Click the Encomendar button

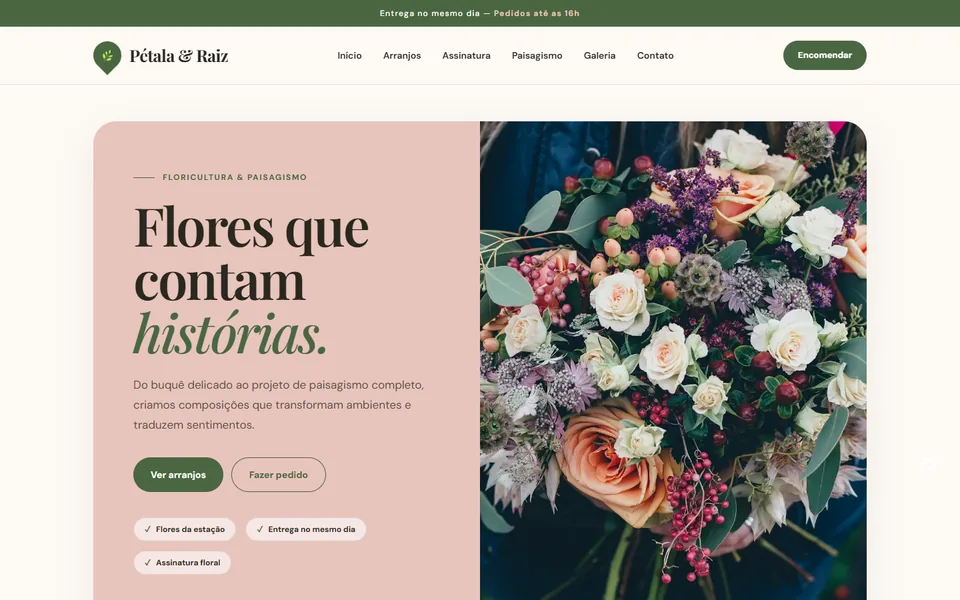pyautogui.click(x=825, y=55)
